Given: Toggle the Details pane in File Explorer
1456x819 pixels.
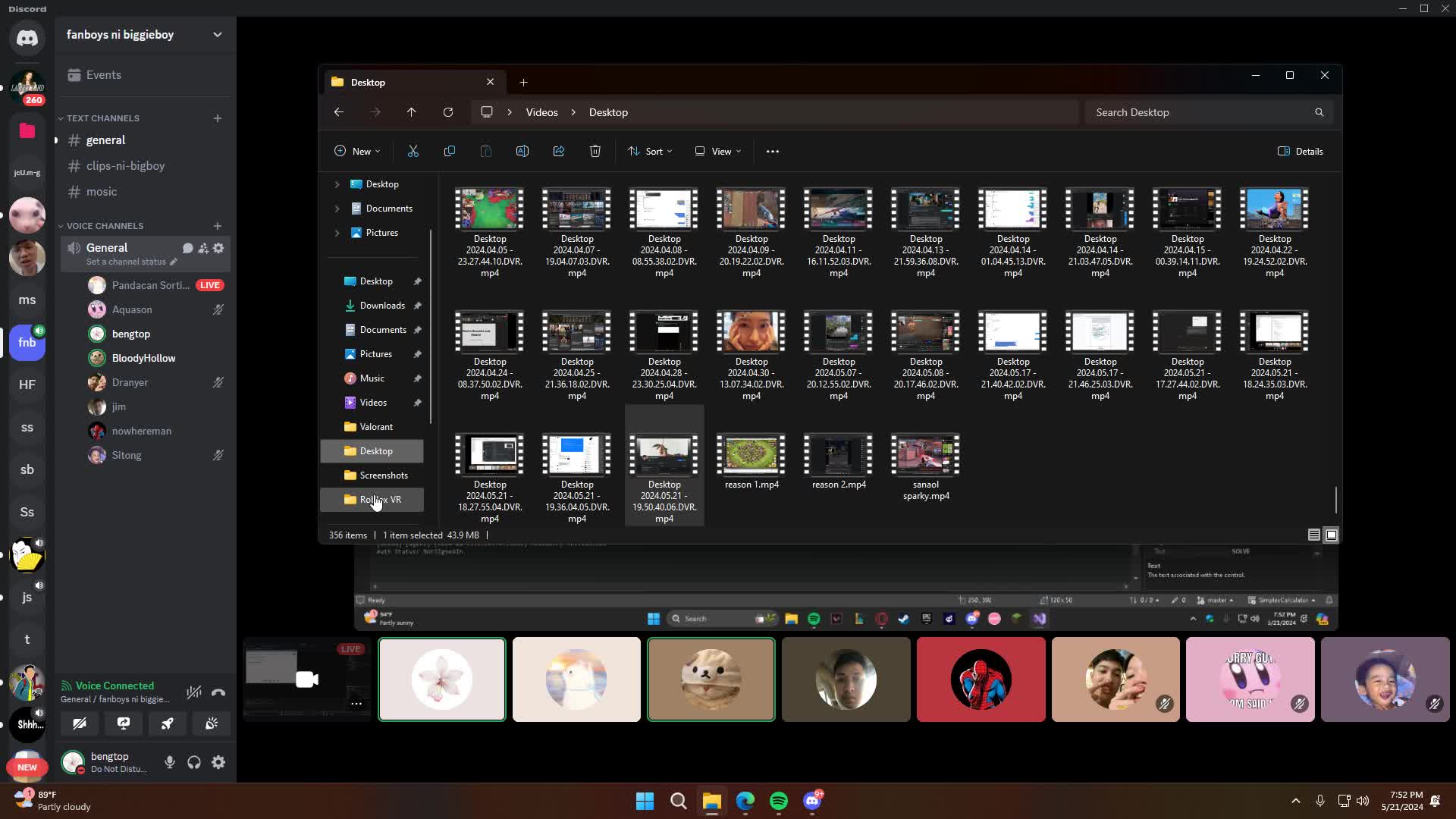Looking at the screenshot, I should 1300,151.
